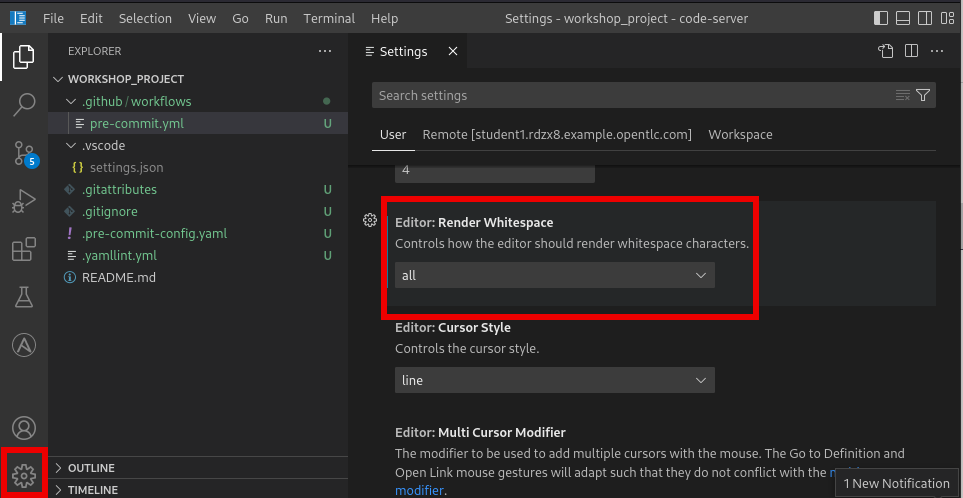Viewport: 963px width, 498px height.
Task: Open the Explorer view in activity bar
Action: point(23,57)
